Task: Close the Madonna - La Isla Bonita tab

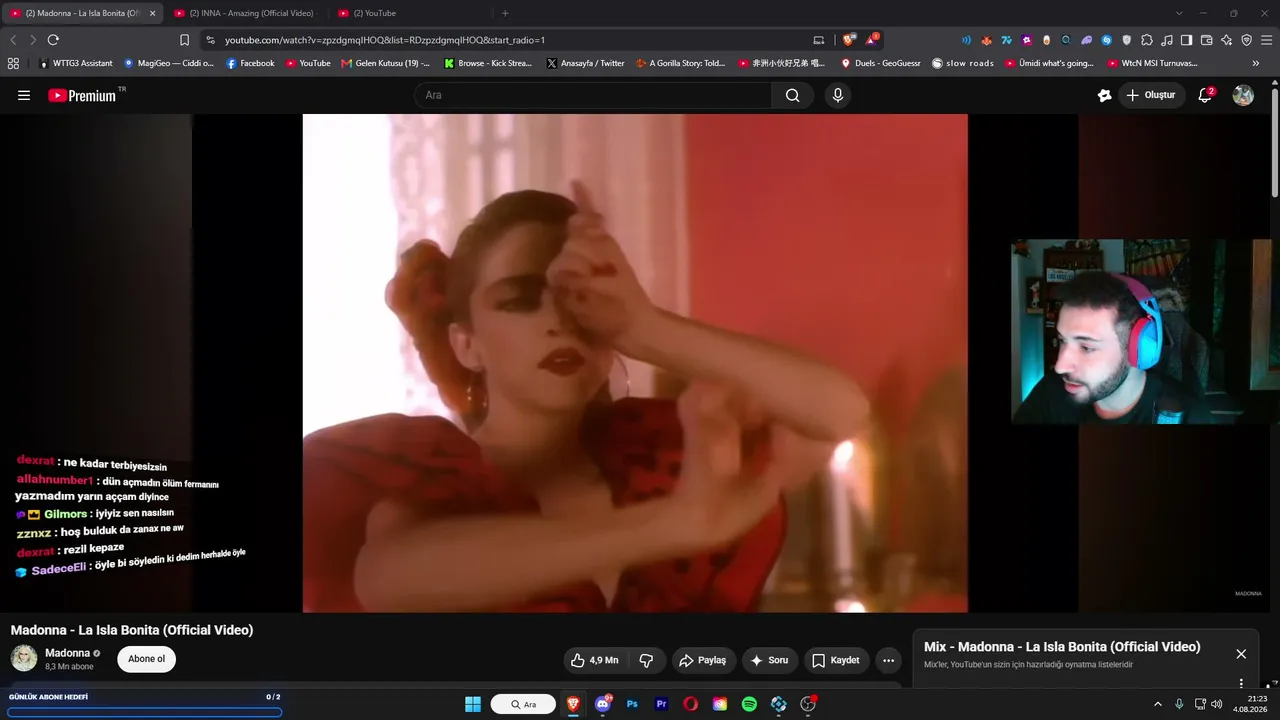Action: click(152, 13)
